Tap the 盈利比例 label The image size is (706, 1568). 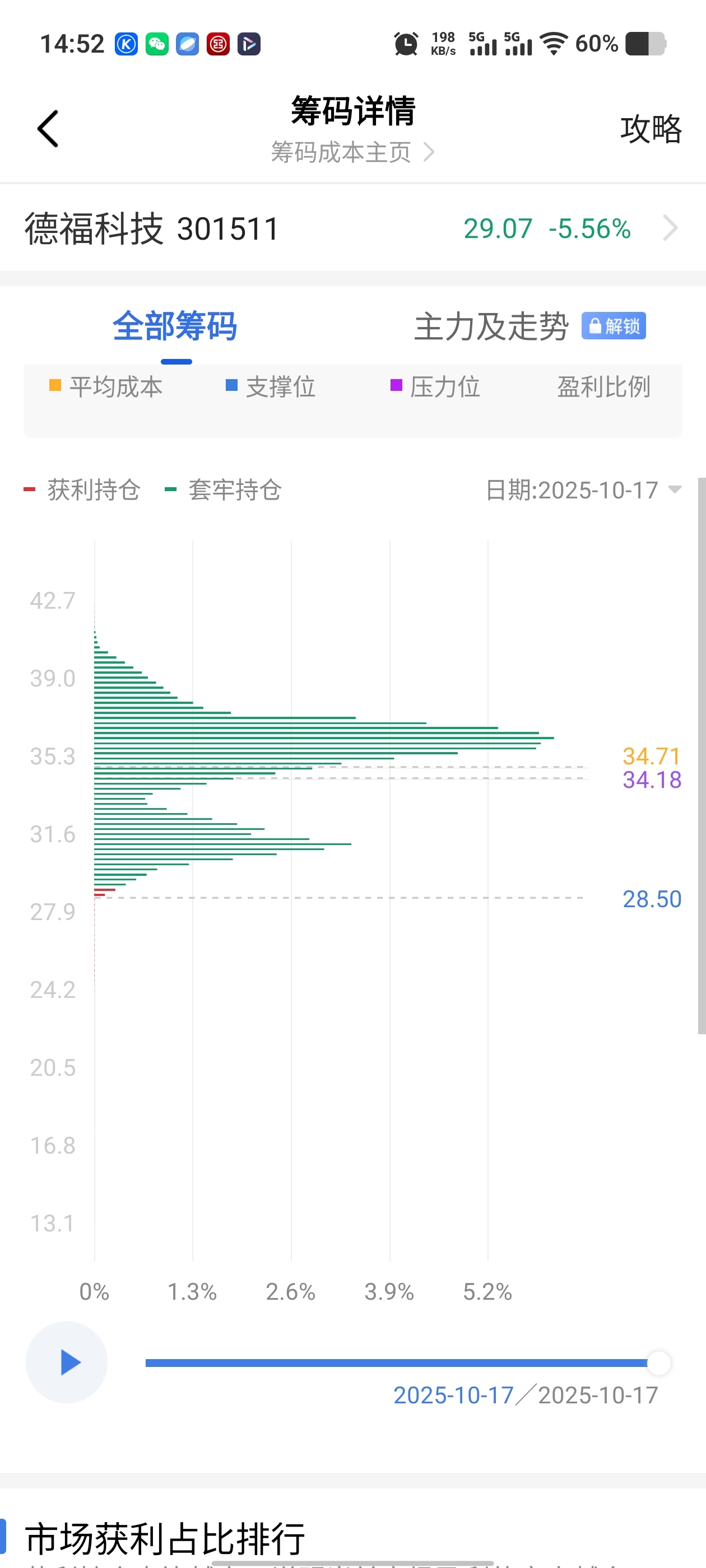pyautogui.click(x=603, y=386)
